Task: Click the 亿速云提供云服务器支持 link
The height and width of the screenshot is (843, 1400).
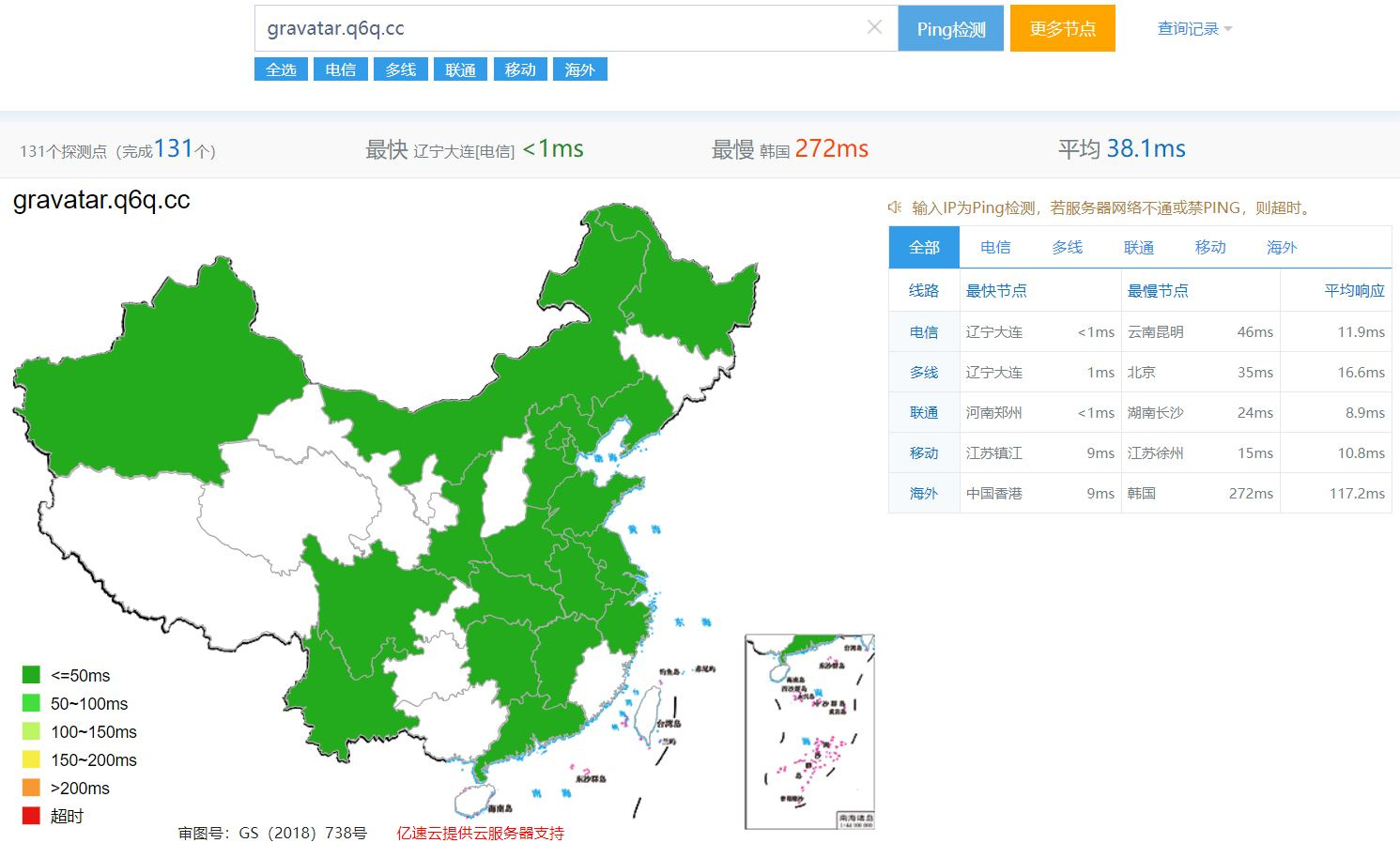Action: pyautogui.click(x=480, y=833)
